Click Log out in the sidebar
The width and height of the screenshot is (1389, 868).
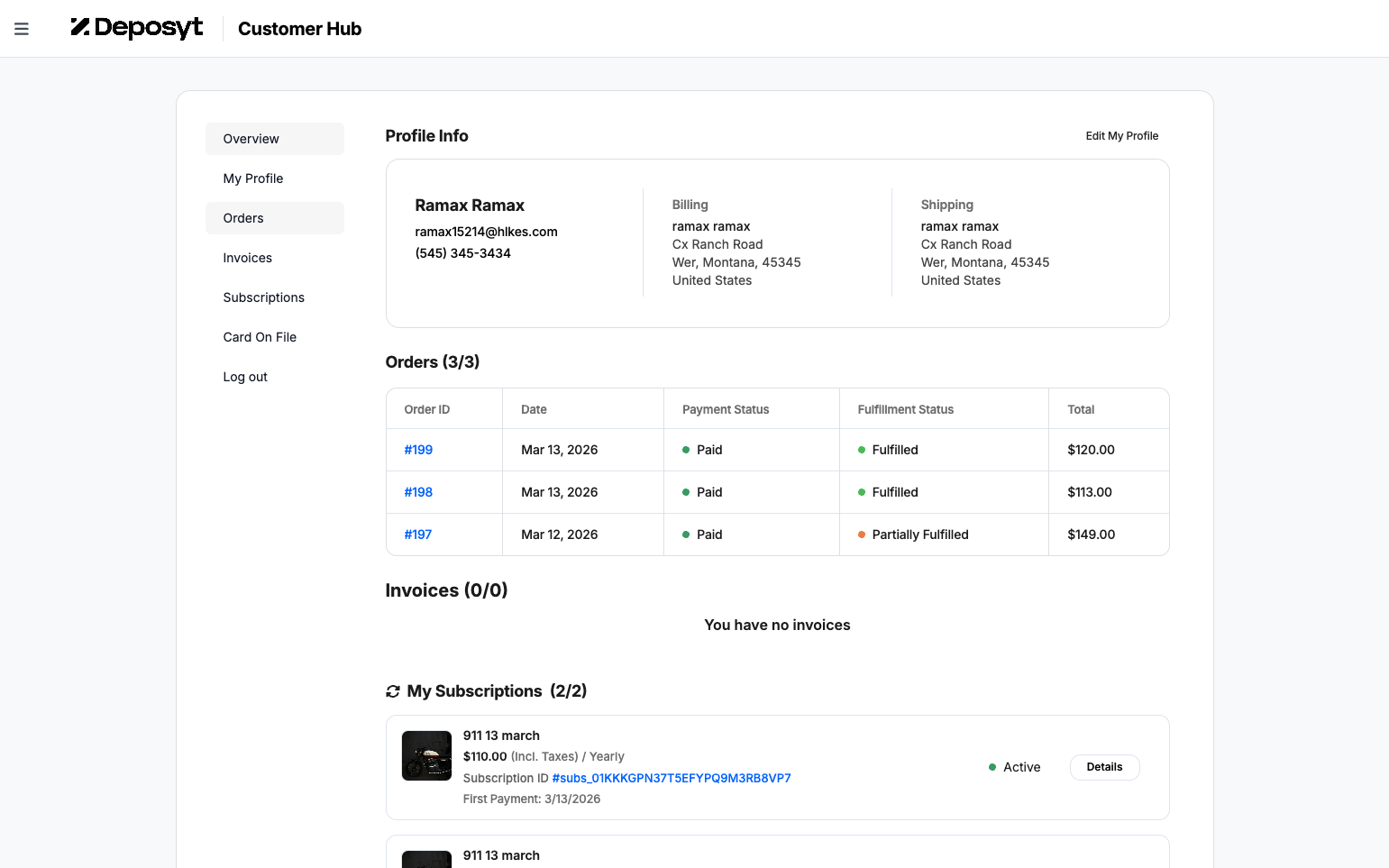coord(275,377)
